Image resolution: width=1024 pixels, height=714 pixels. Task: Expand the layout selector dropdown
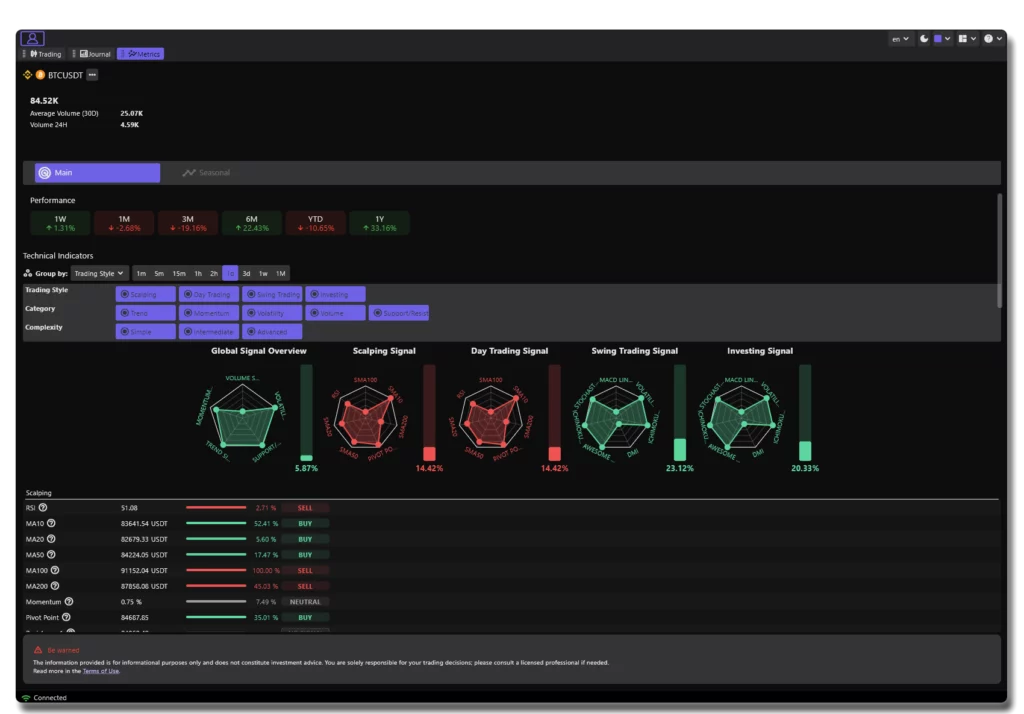pyautogui.click(x=967, y=39)
